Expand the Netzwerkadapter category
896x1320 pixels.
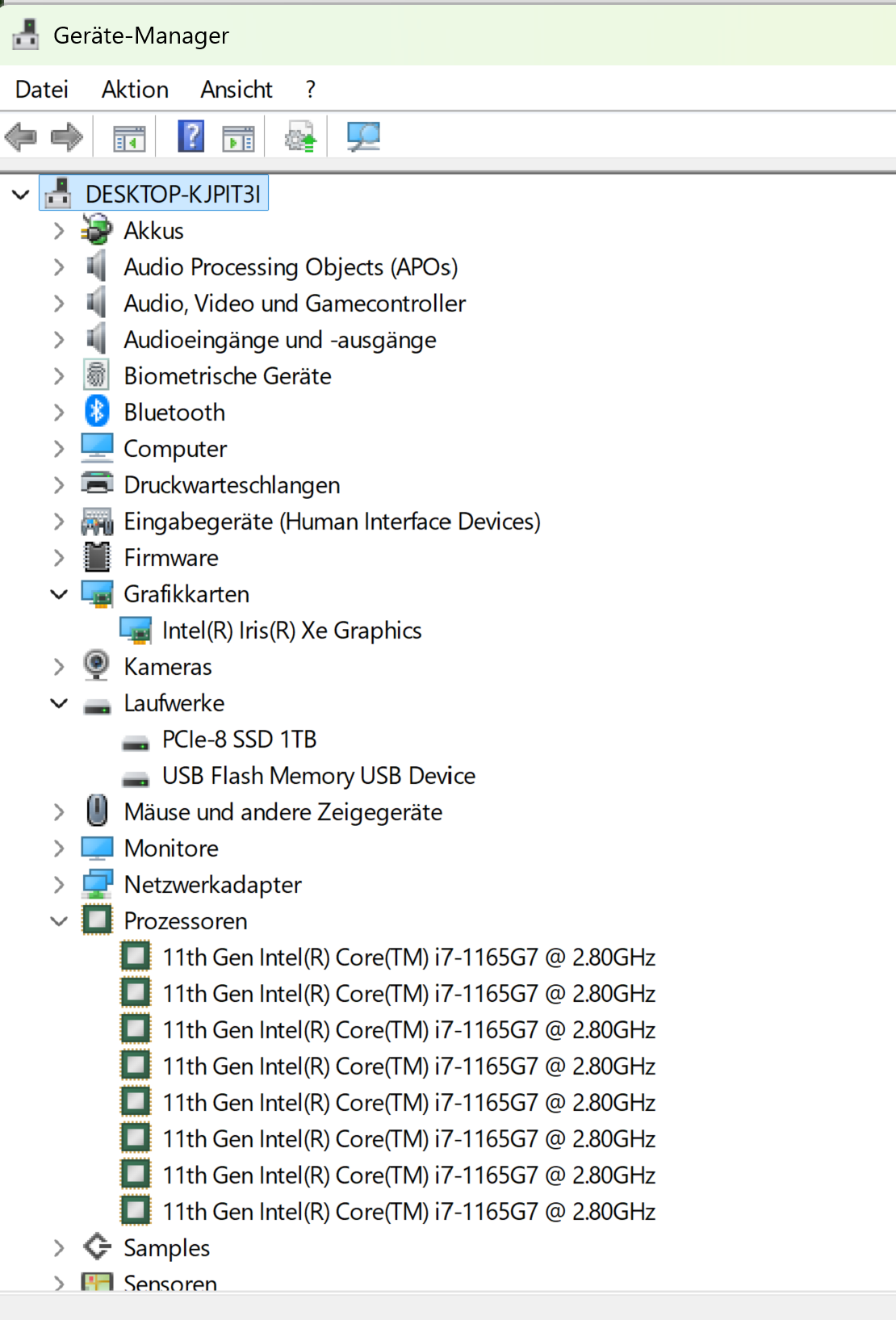(x=58, y=885)
